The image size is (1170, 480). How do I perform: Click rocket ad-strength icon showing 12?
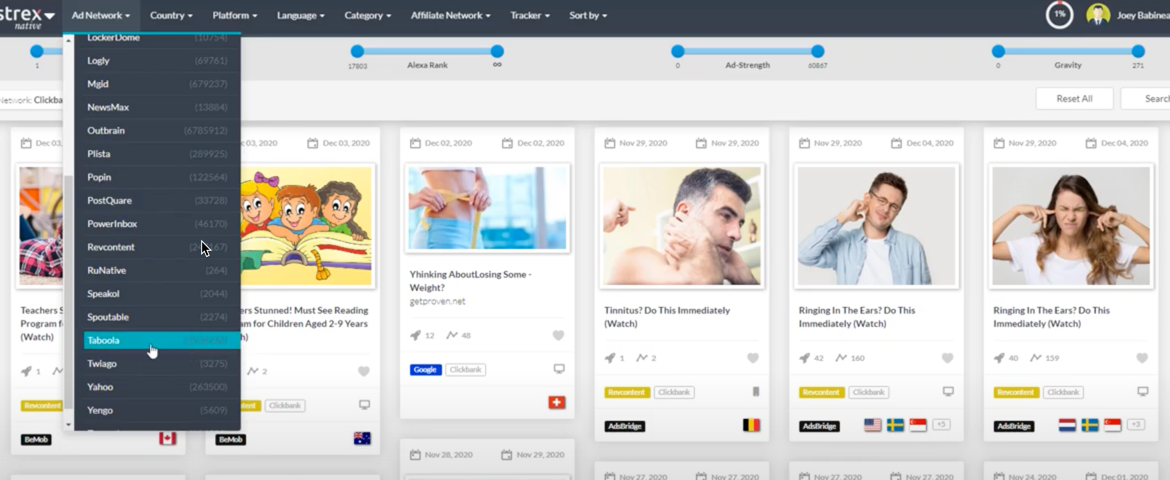point(415,336)
